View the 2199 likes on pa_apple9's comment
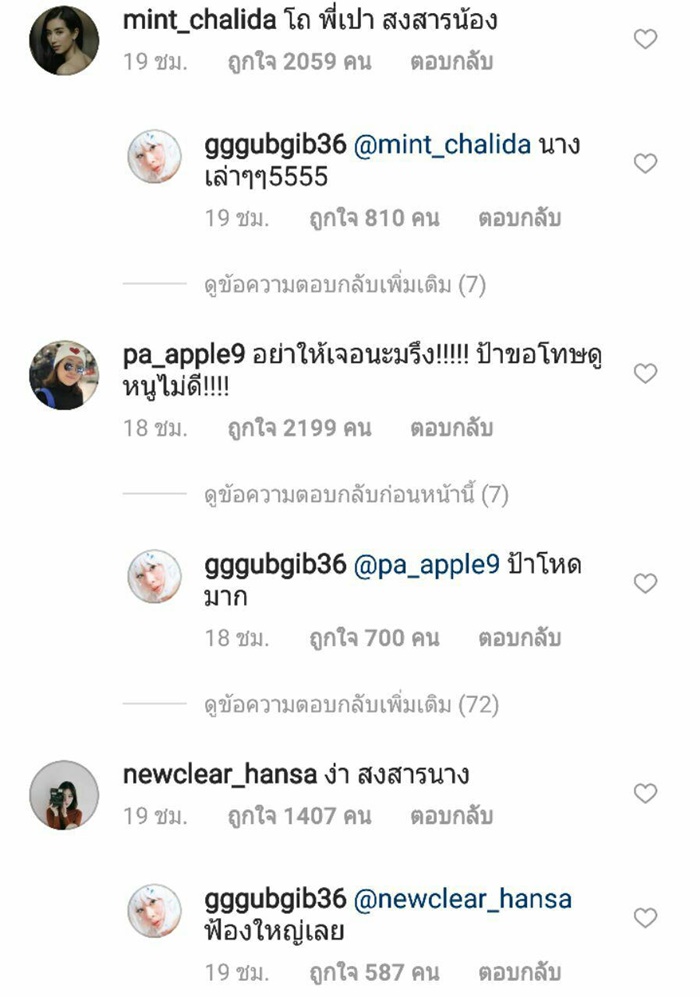This screenshot has height=997, width=700. [x=299, y=428]
